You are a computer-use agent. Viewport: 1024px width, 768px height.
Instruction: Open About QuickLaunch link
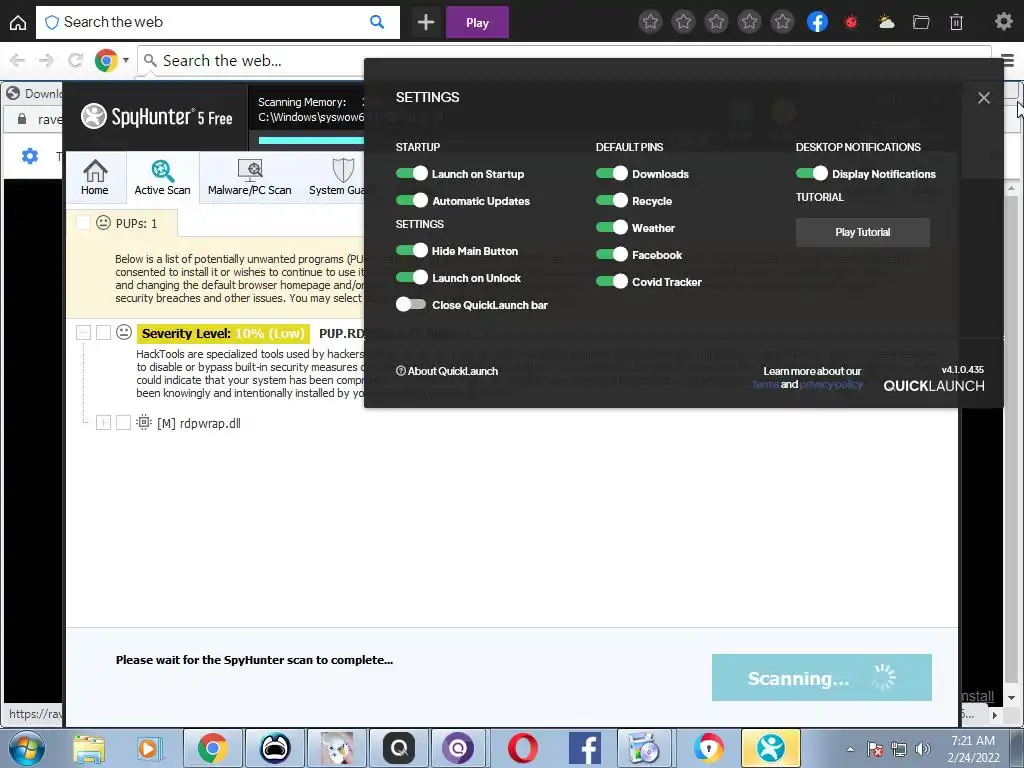click(x=447, y=371)
